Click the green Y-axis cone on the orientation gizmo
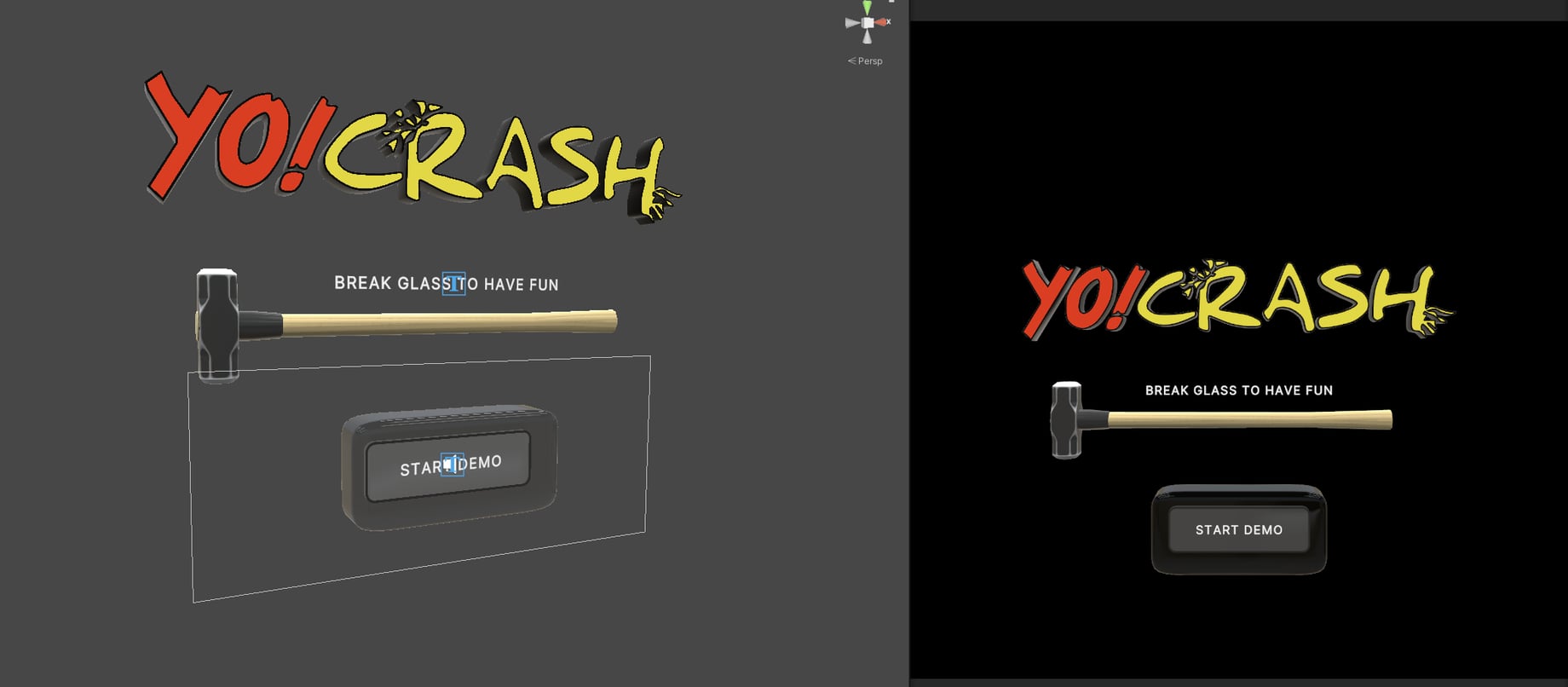 [x=867, y=8]
